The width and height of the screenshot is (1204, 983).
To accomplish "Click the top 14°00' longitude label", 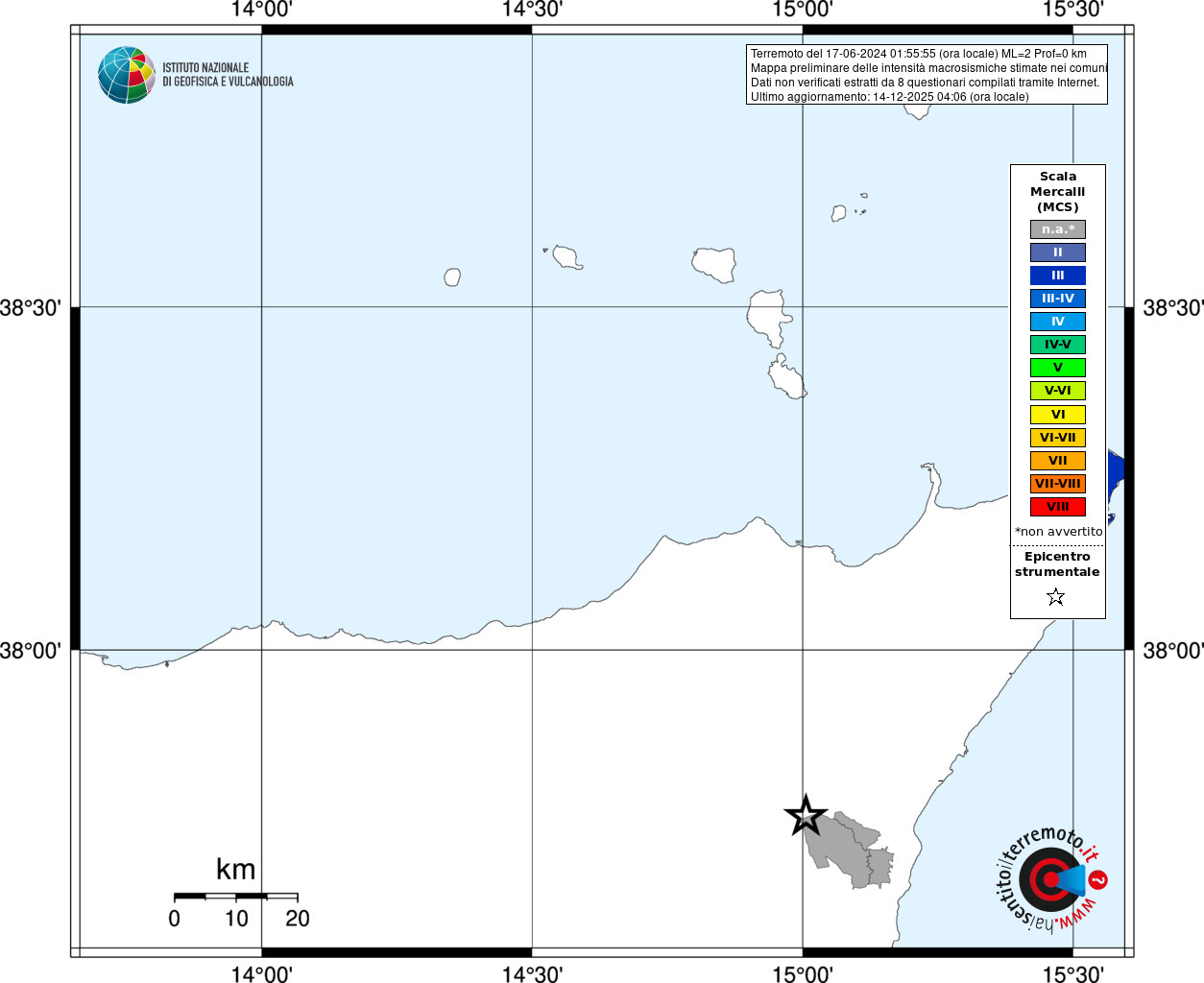I will tap(262, 10).
